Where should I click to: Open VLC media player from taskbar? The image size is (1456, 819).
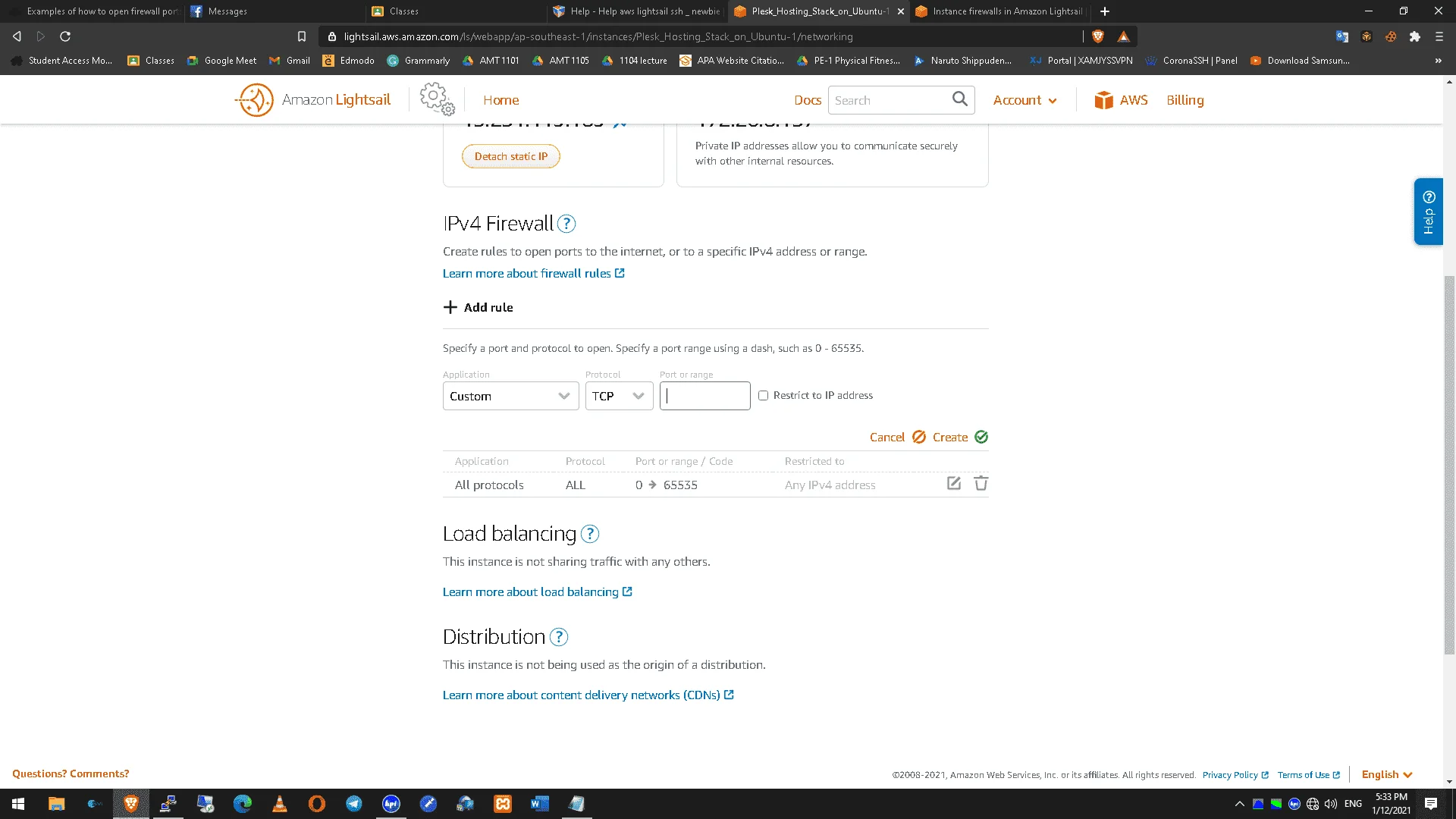(280, 804)
